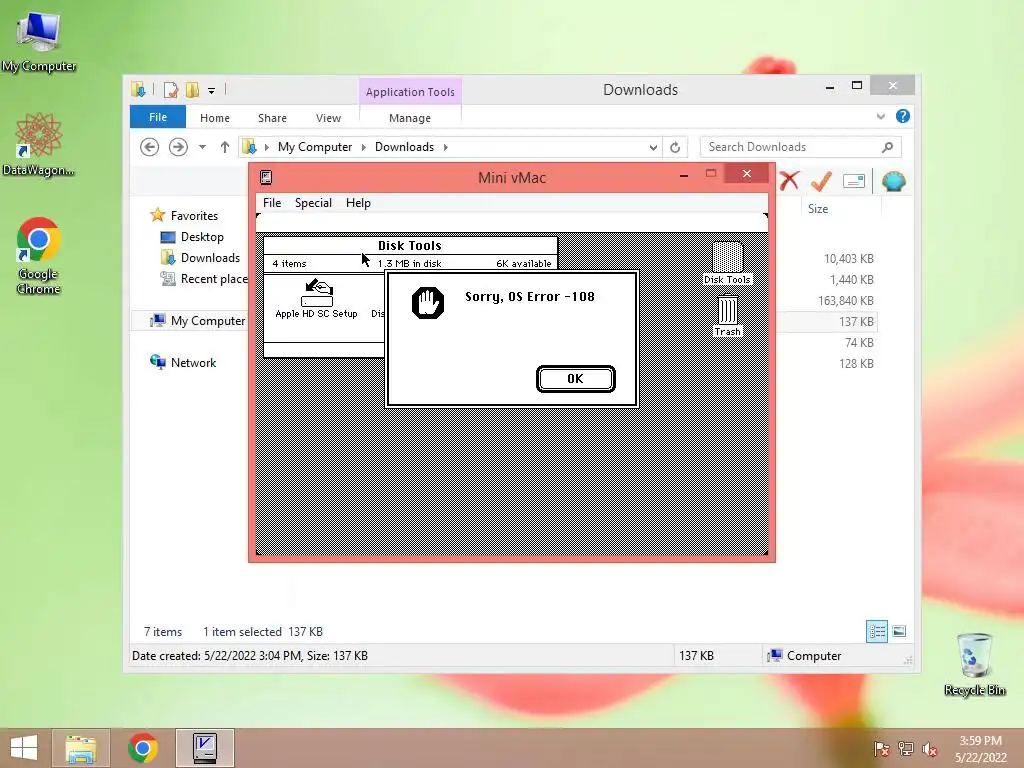Click My Computer in the address breadcrumb

(x=315, y=147)
